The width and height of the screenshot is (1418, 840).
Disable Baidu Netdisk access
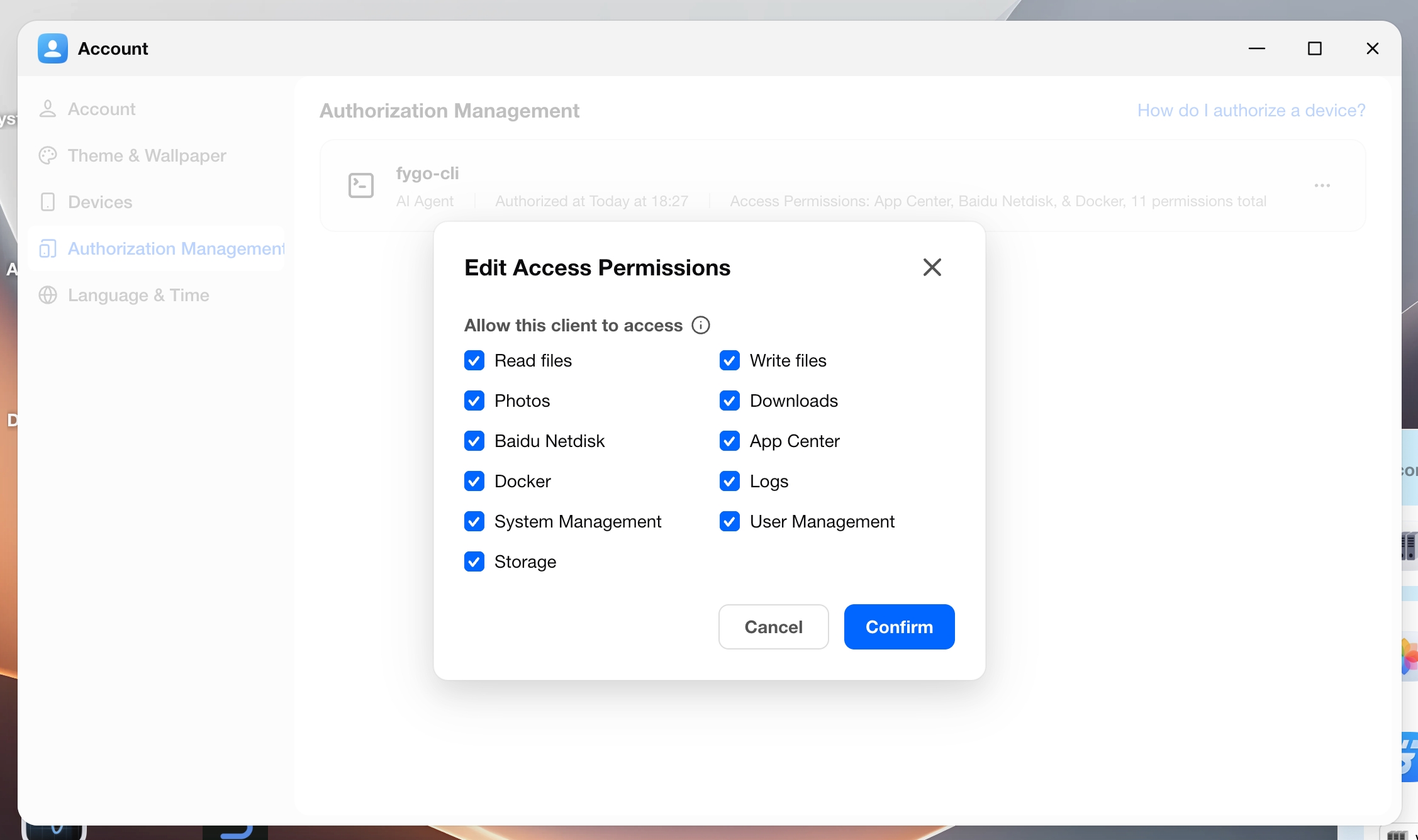pyautogui.click(x=474, y=441)
